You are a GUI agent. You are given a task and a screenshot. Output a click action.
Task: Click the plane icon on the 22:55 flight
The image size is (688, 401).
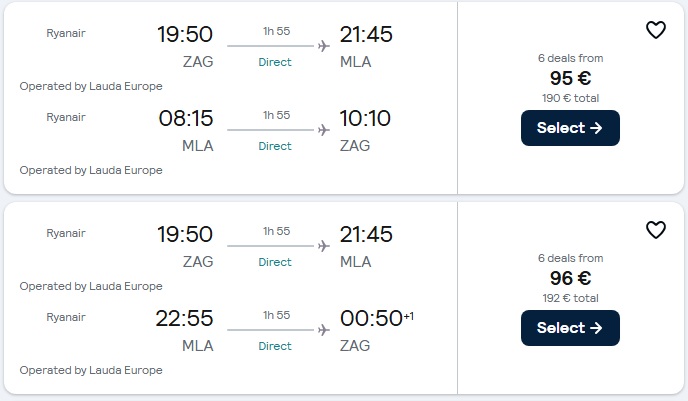(323, 330)
